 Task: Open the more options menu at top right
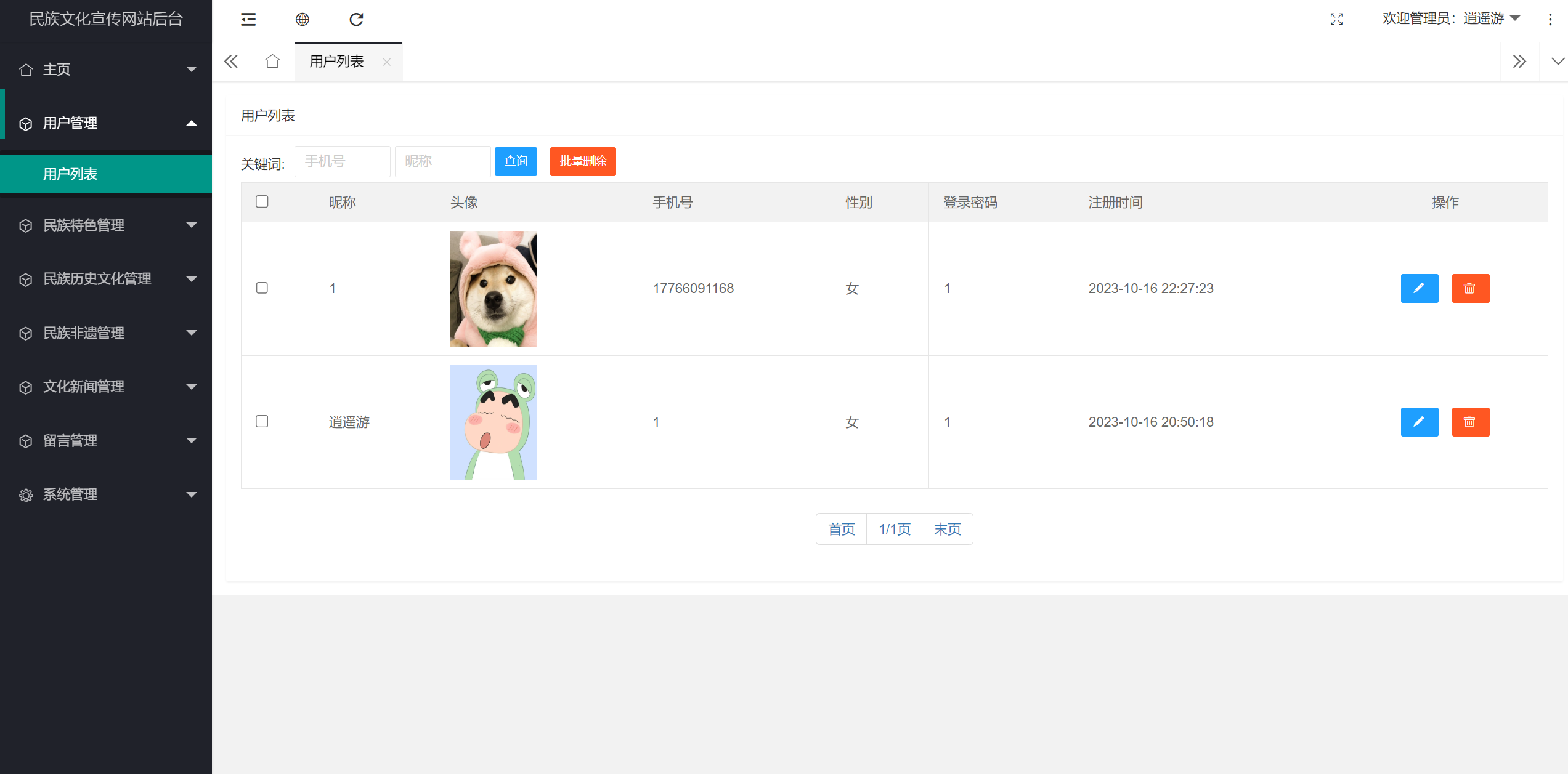pyautogui.click(x=1551, y=20)
